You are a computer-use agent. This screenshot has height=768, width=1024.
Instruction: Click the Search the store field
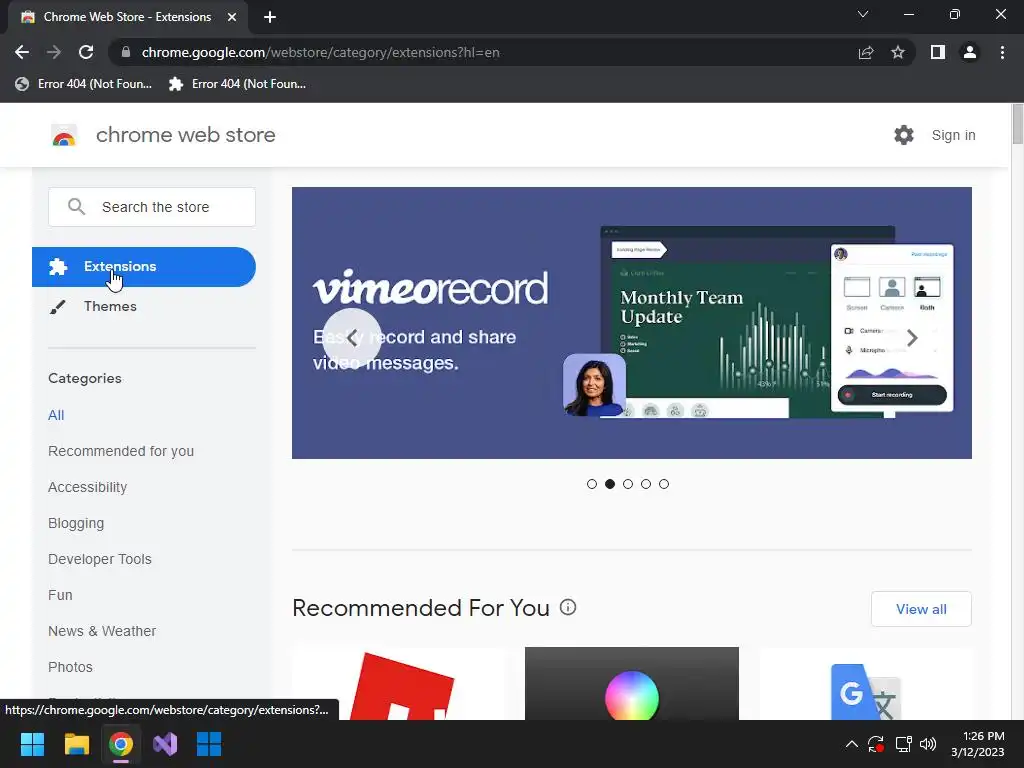click(x=152, y=207)
